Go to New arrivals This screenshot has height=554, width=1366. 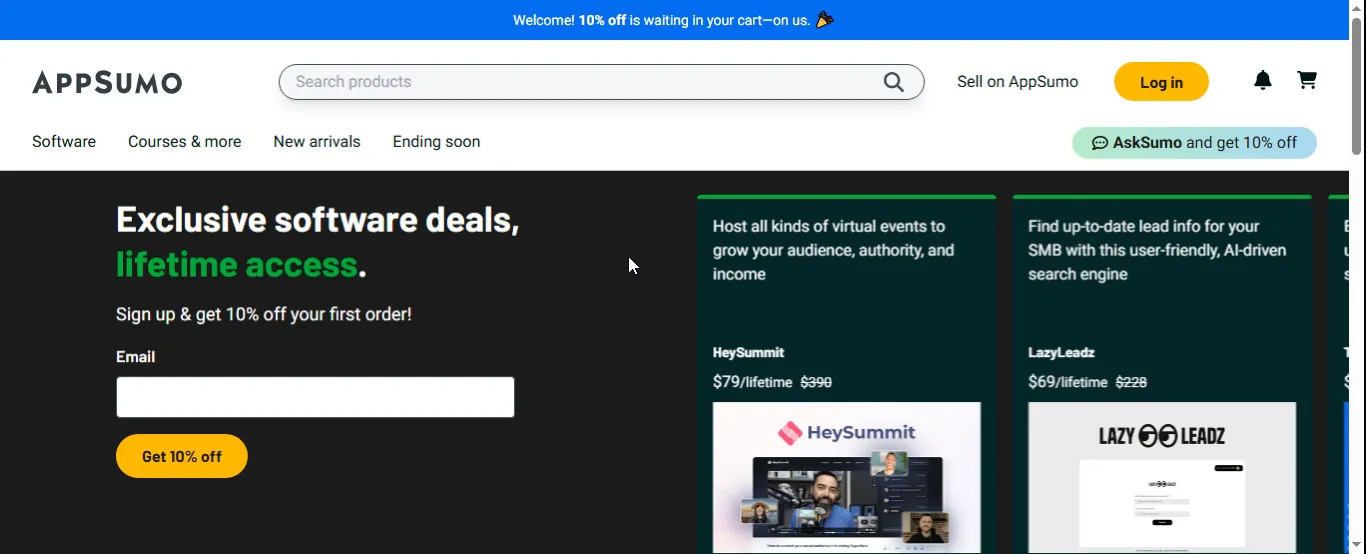point(317,142)
